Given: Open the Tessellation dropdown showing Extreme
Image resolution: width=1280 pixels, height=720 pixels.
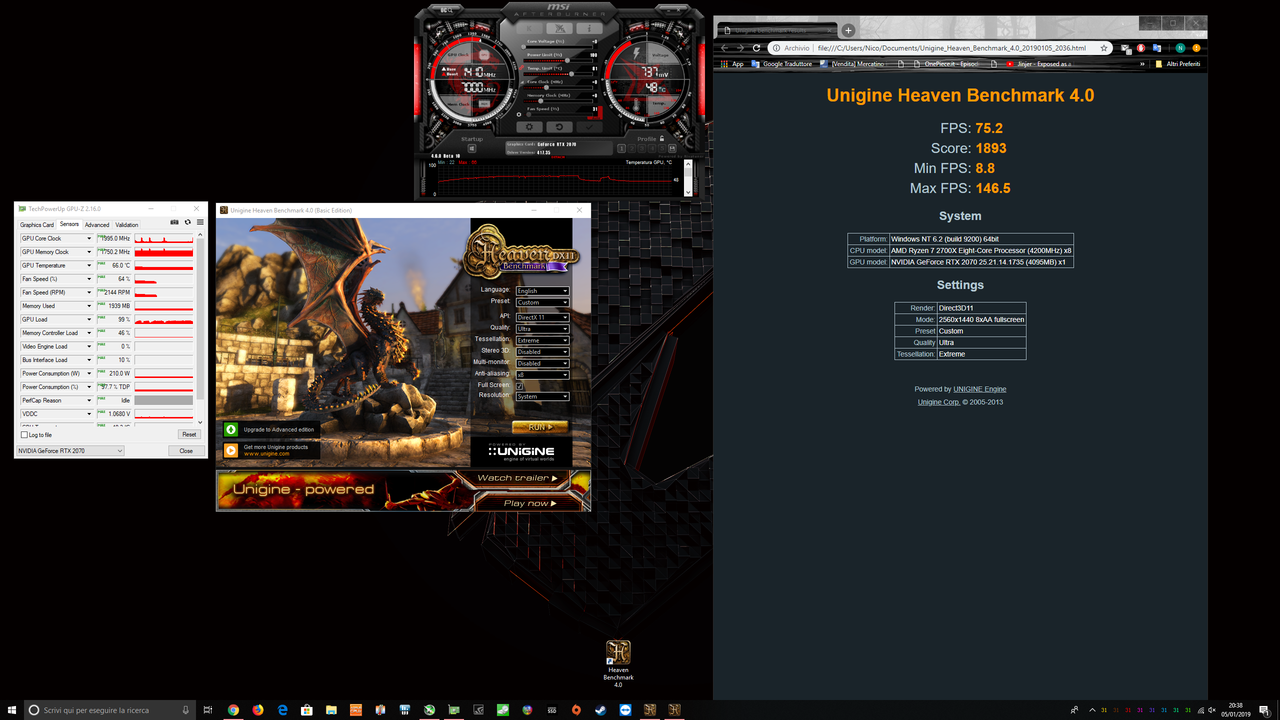Looking at the screenshot, I should point(542,340).
